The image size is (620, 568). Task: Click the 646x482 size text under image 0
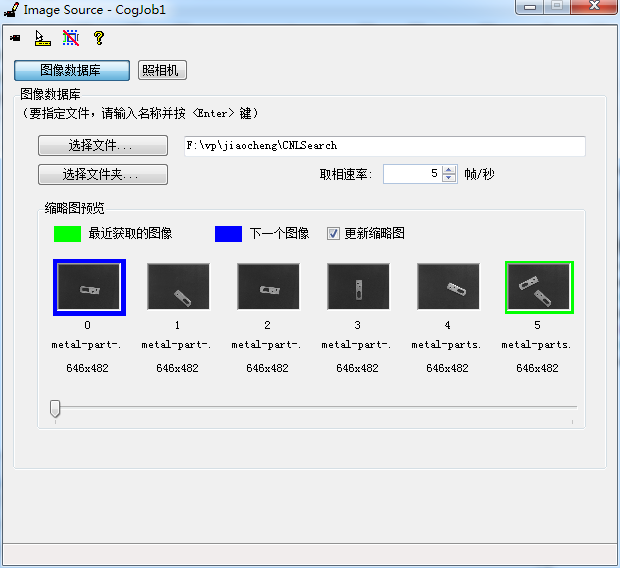87,368
